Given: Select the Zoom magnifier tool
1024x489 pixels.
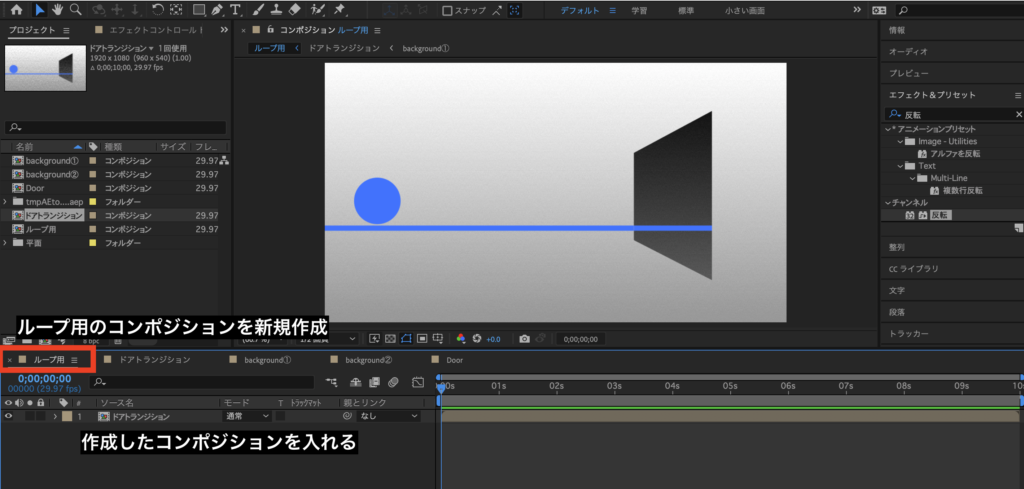Looking at the screenshot, I should click(75, 10).
